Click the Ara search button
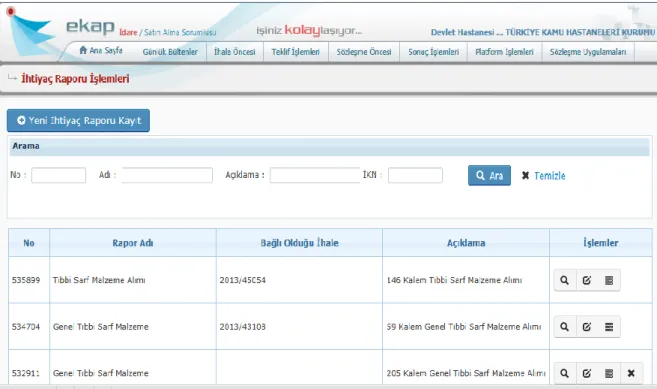This screenshot has width=657, height=389. (x=489, y=175)
